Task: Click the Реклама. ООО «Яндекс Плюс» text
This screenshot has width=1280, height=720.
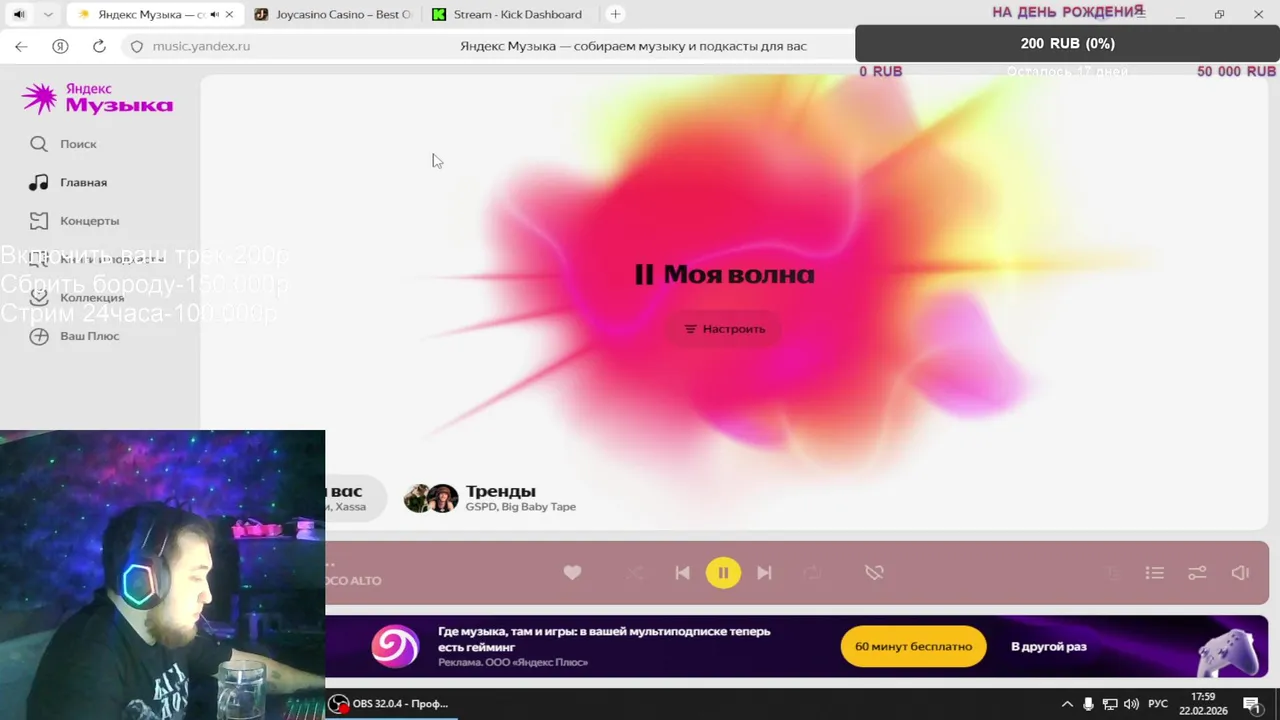Action: (513, 662)
